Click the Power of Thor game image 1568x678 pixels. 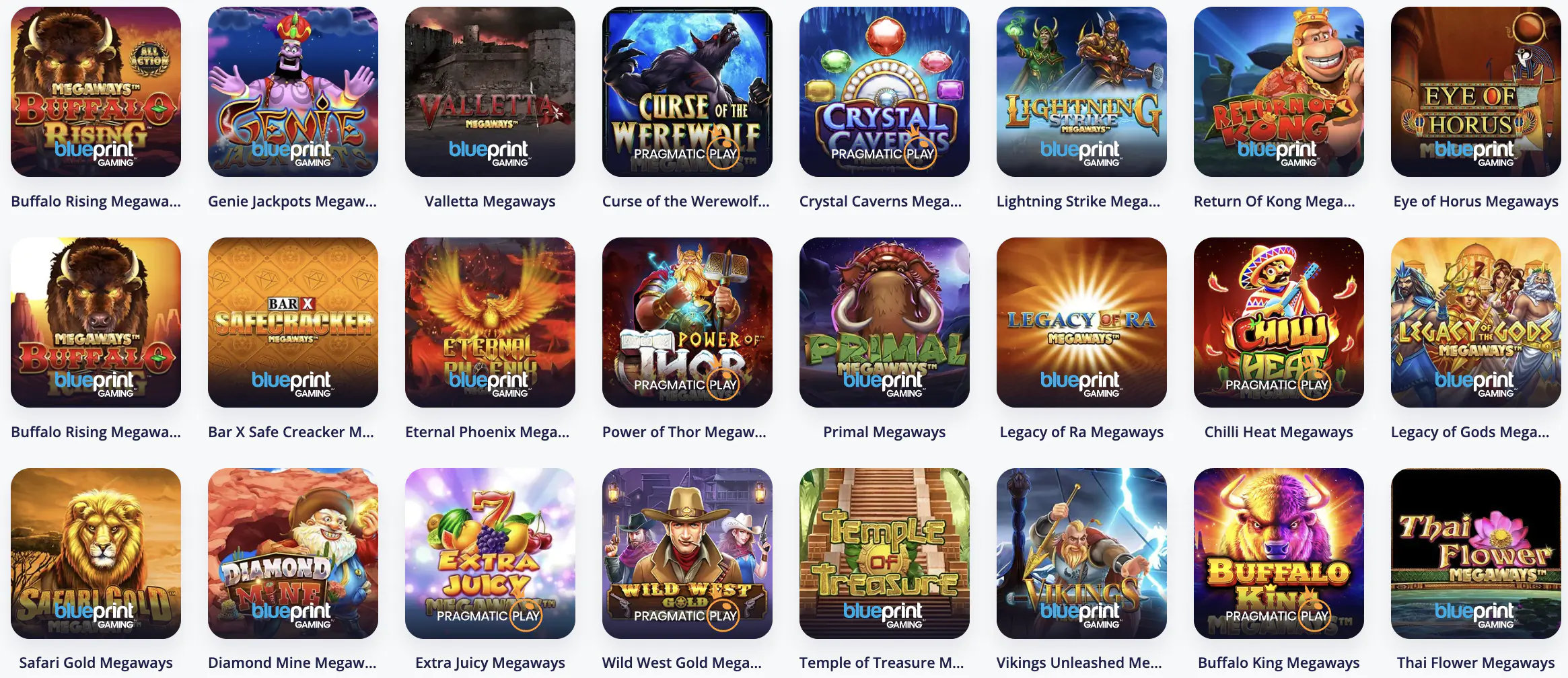point(687,322)
